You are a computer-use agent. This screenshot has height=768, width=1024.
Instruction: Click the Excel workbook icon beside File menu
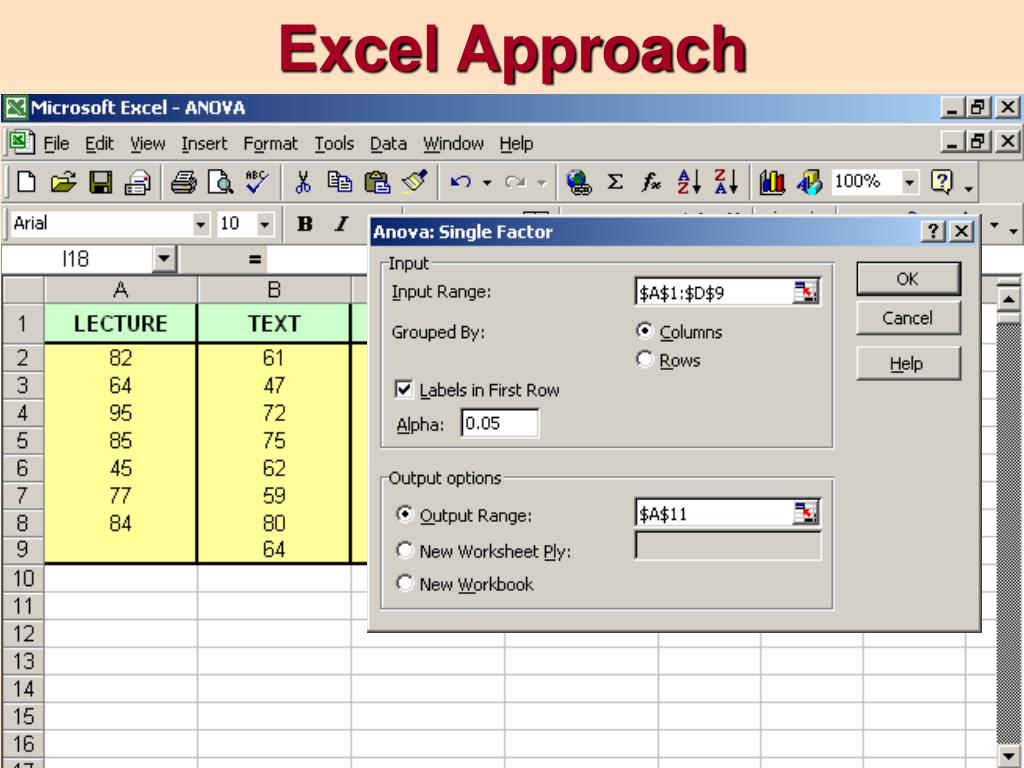tap(22, 142)
